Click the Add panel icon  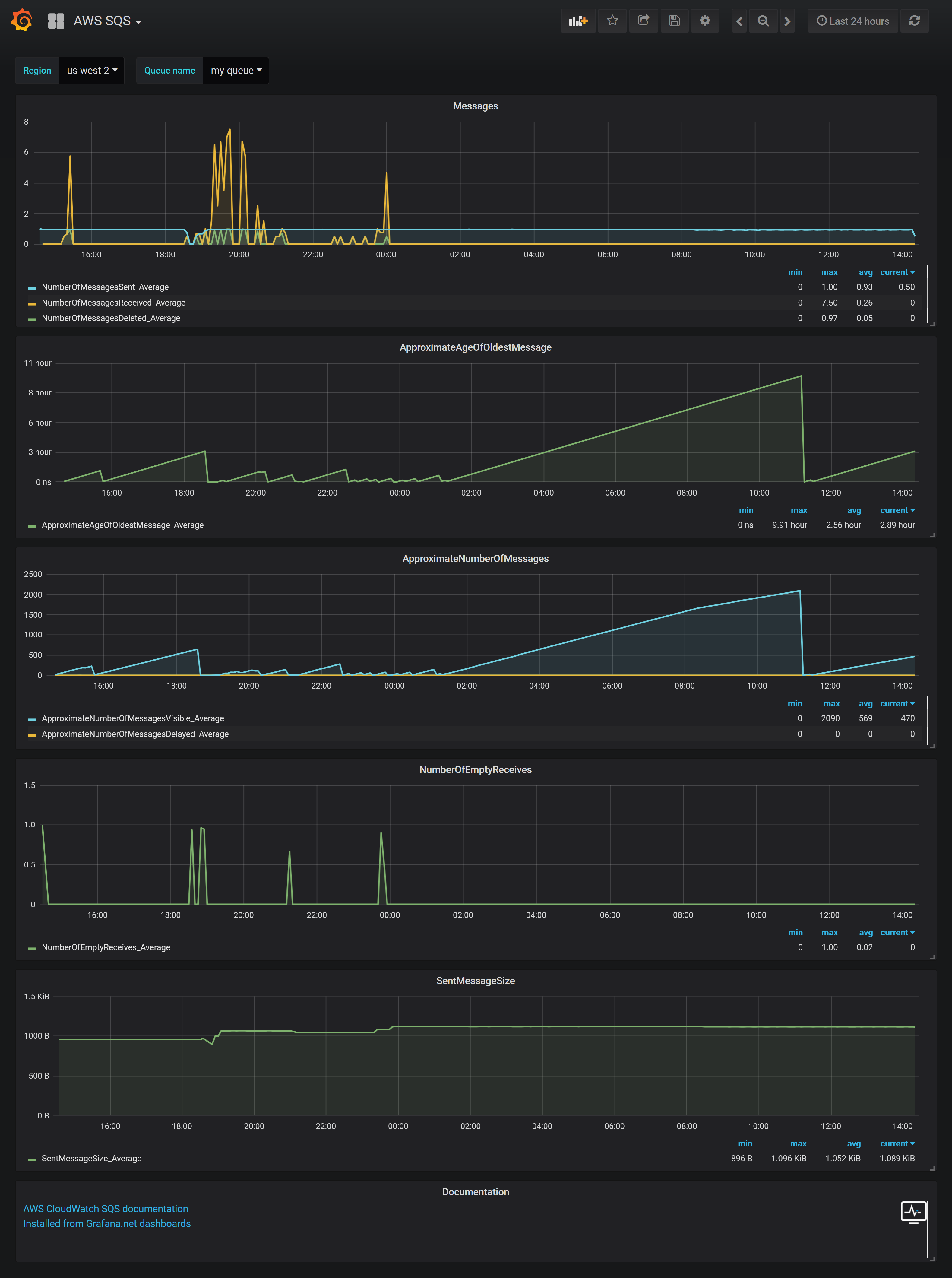578,21
